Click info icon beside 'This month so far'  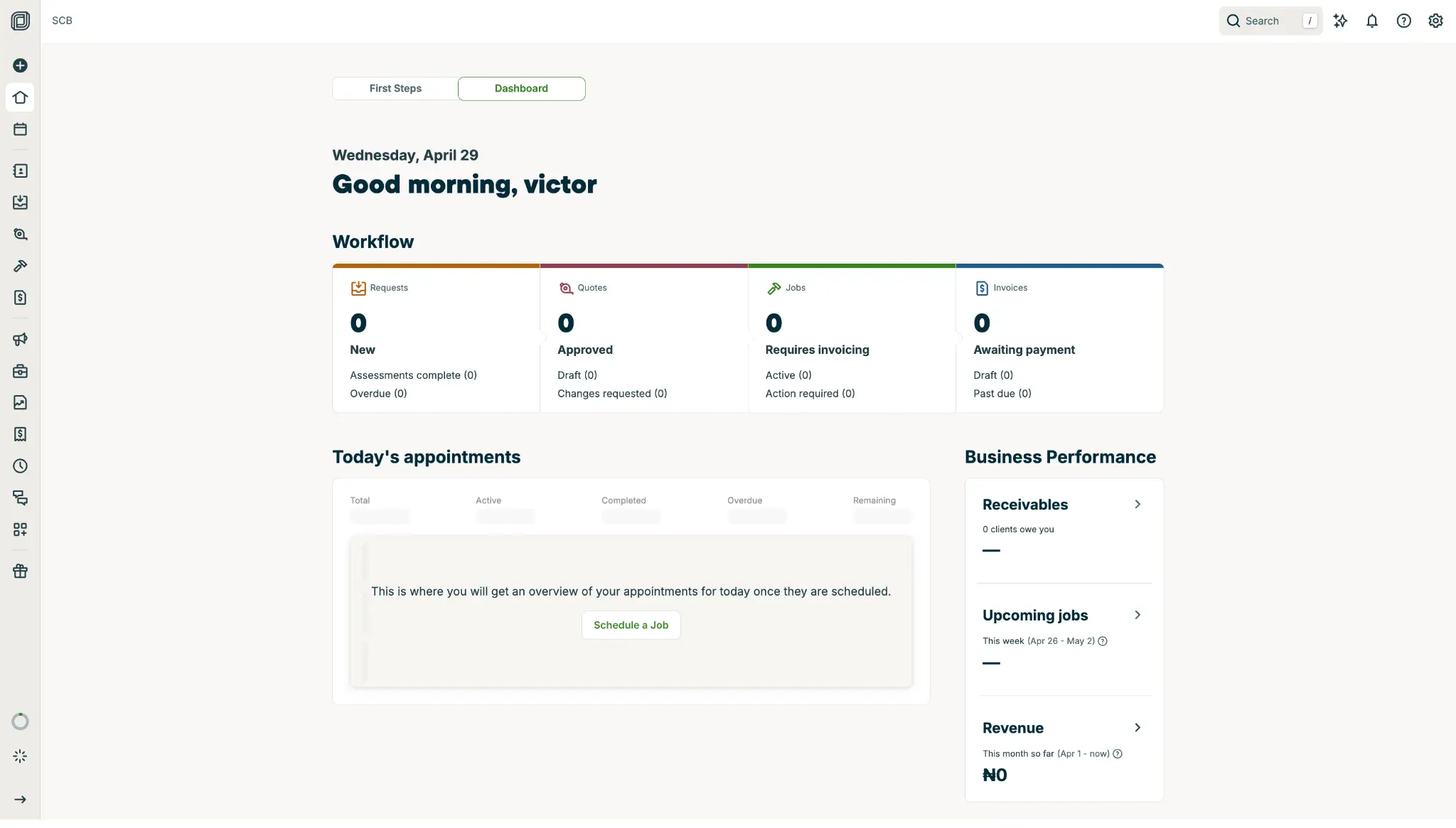click(1118, 754)
